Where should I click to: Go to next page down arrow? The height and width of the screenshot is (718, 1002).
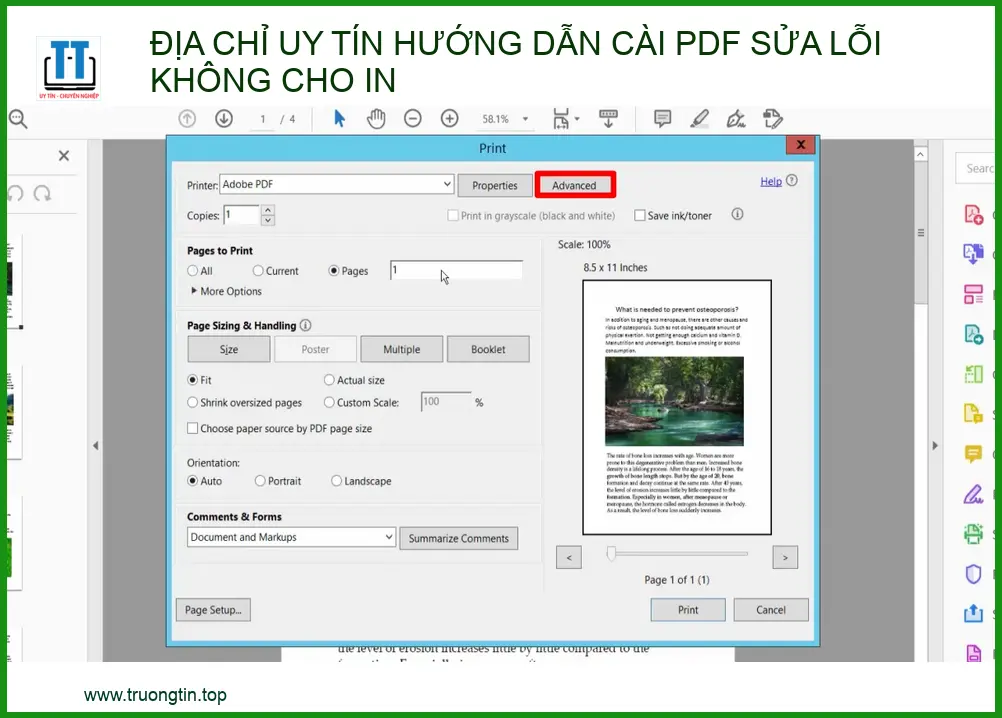(x=224, y=119)
